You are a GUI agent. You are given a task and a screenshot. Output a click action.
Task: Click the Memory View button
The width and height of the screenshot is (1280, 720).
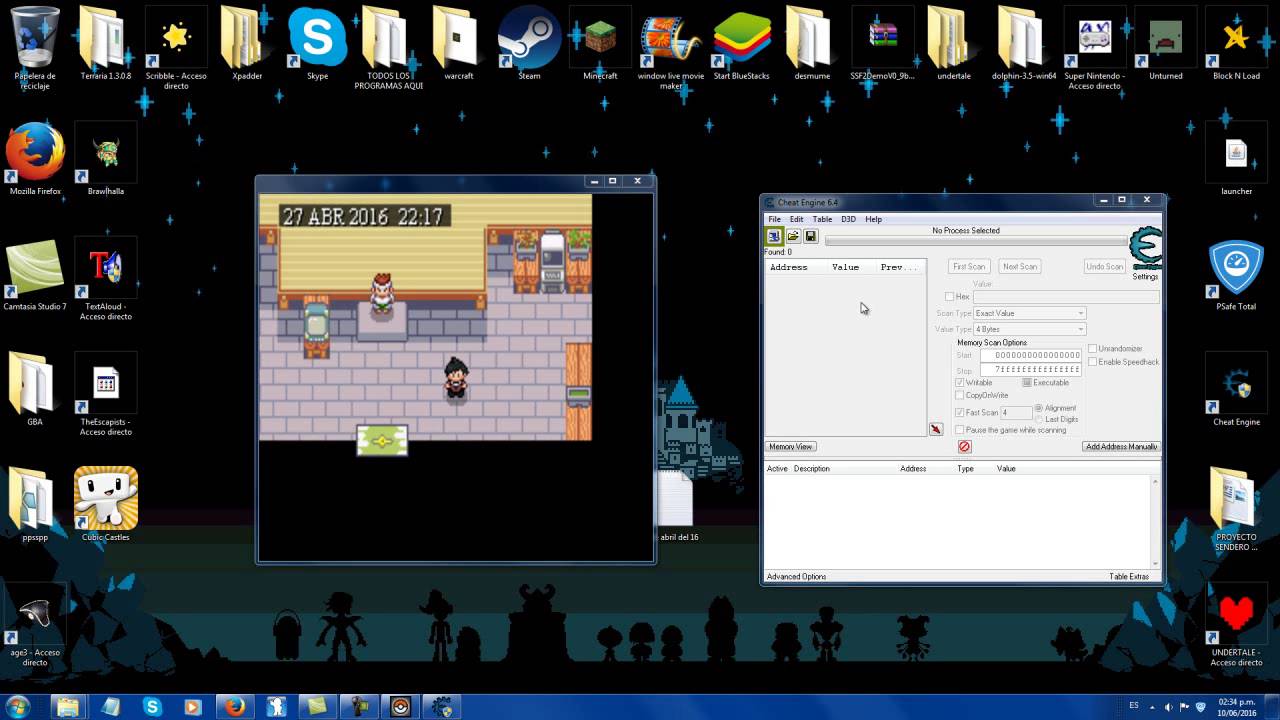point(791,447)
